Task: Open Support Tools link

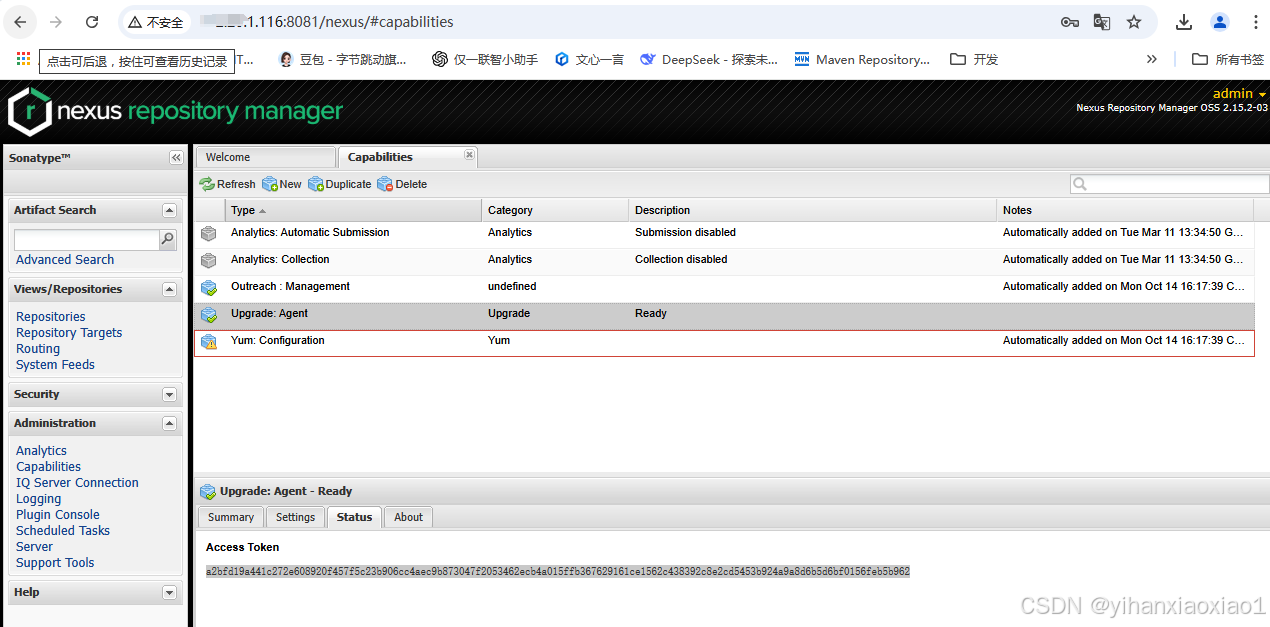Action: click(55, 563)
